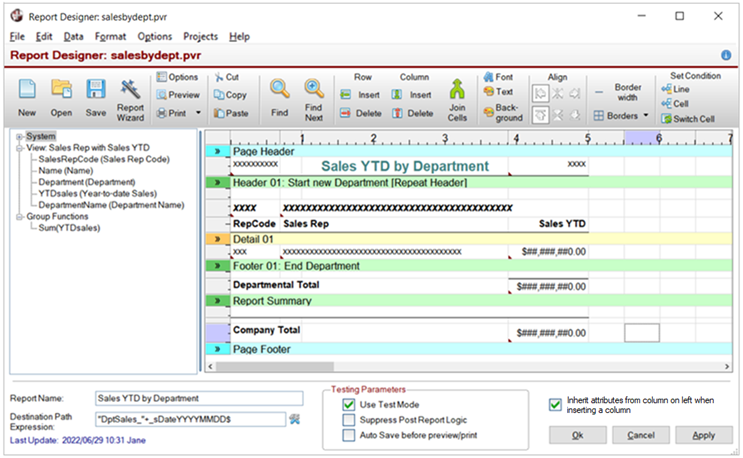Image resolution: width=743 pixels, height=458 pixels.
Task: Open the Print dropdown arrow
Action: 199,114
